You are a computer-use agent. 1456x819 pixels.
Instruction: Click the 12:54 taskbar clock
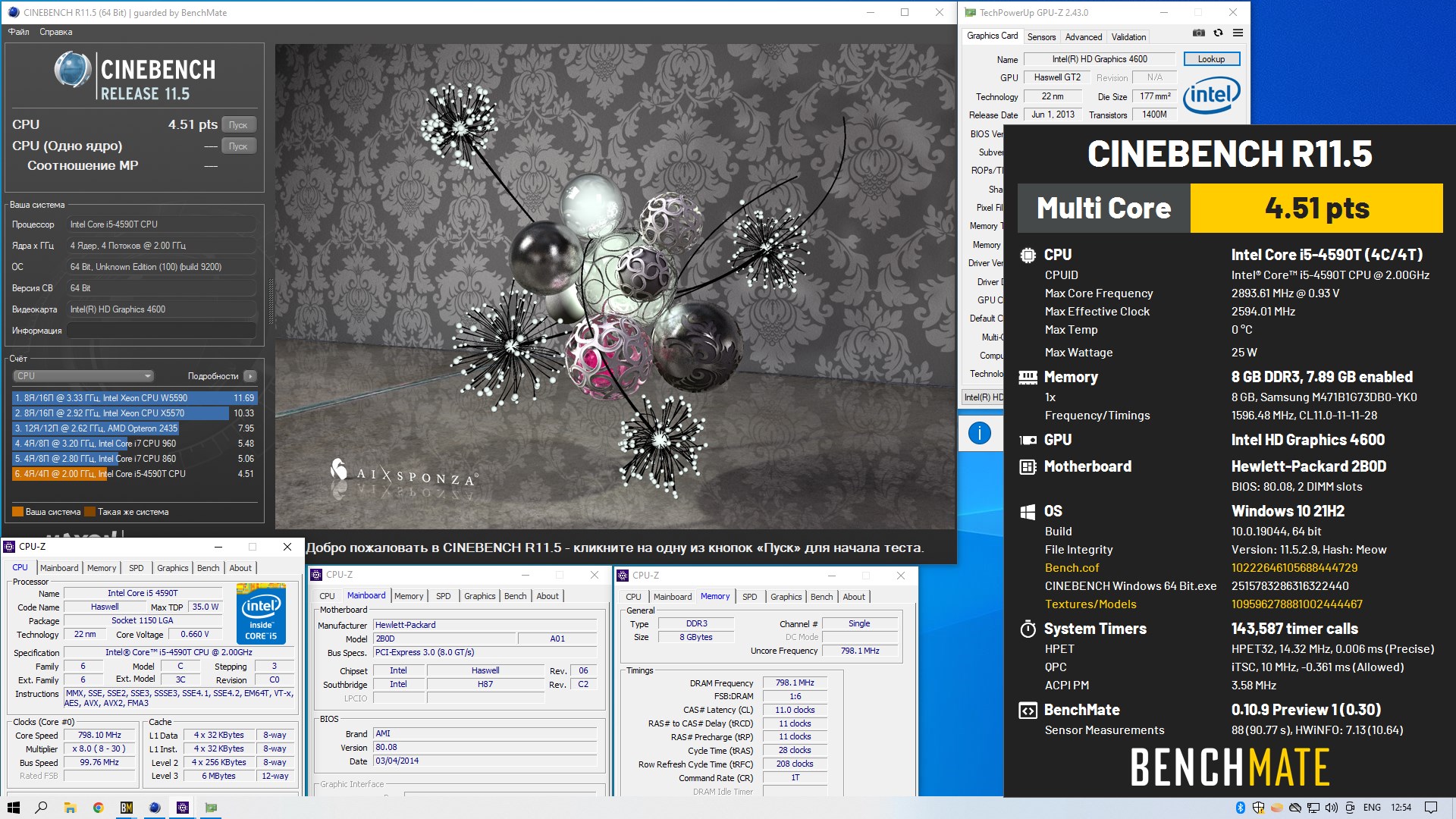1401,808
